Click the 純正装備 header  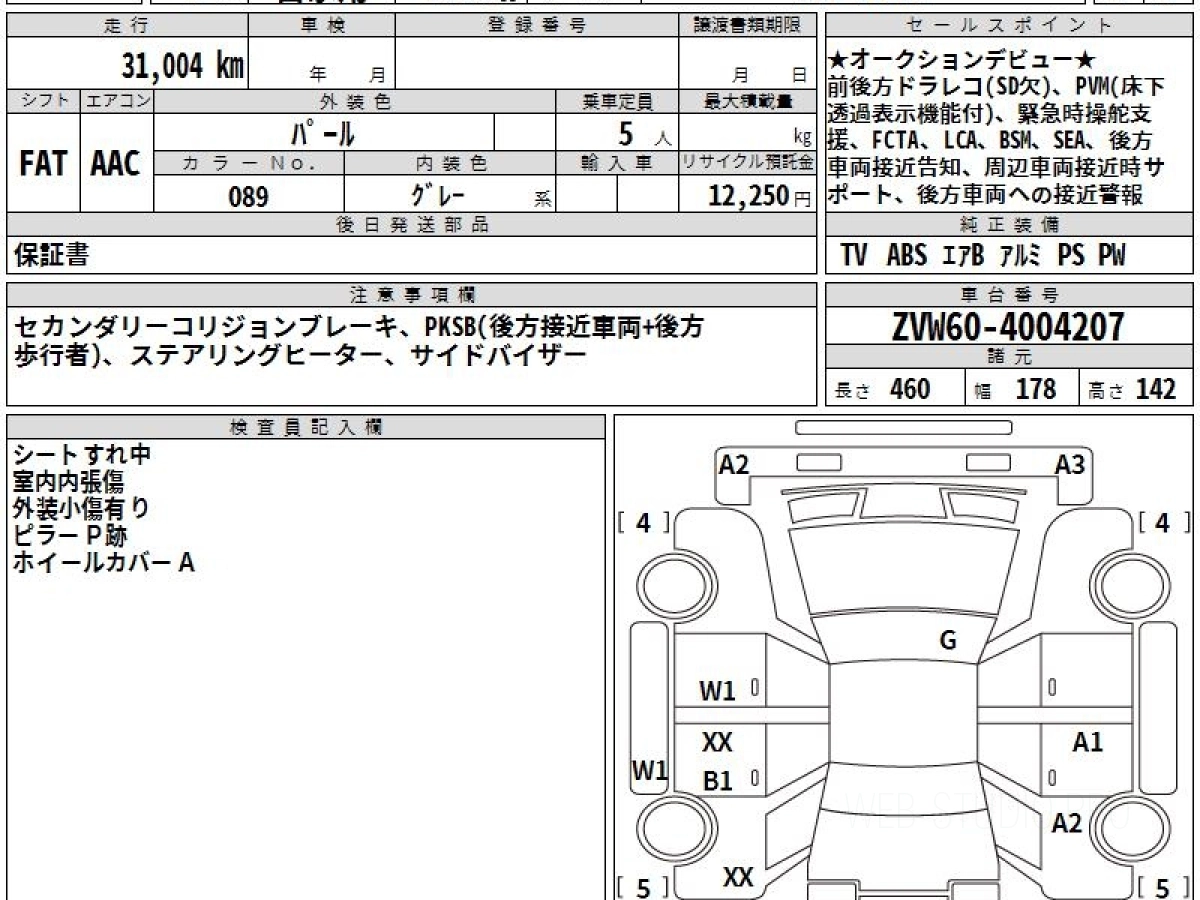pyautogui.click(x=1010, y=225)
